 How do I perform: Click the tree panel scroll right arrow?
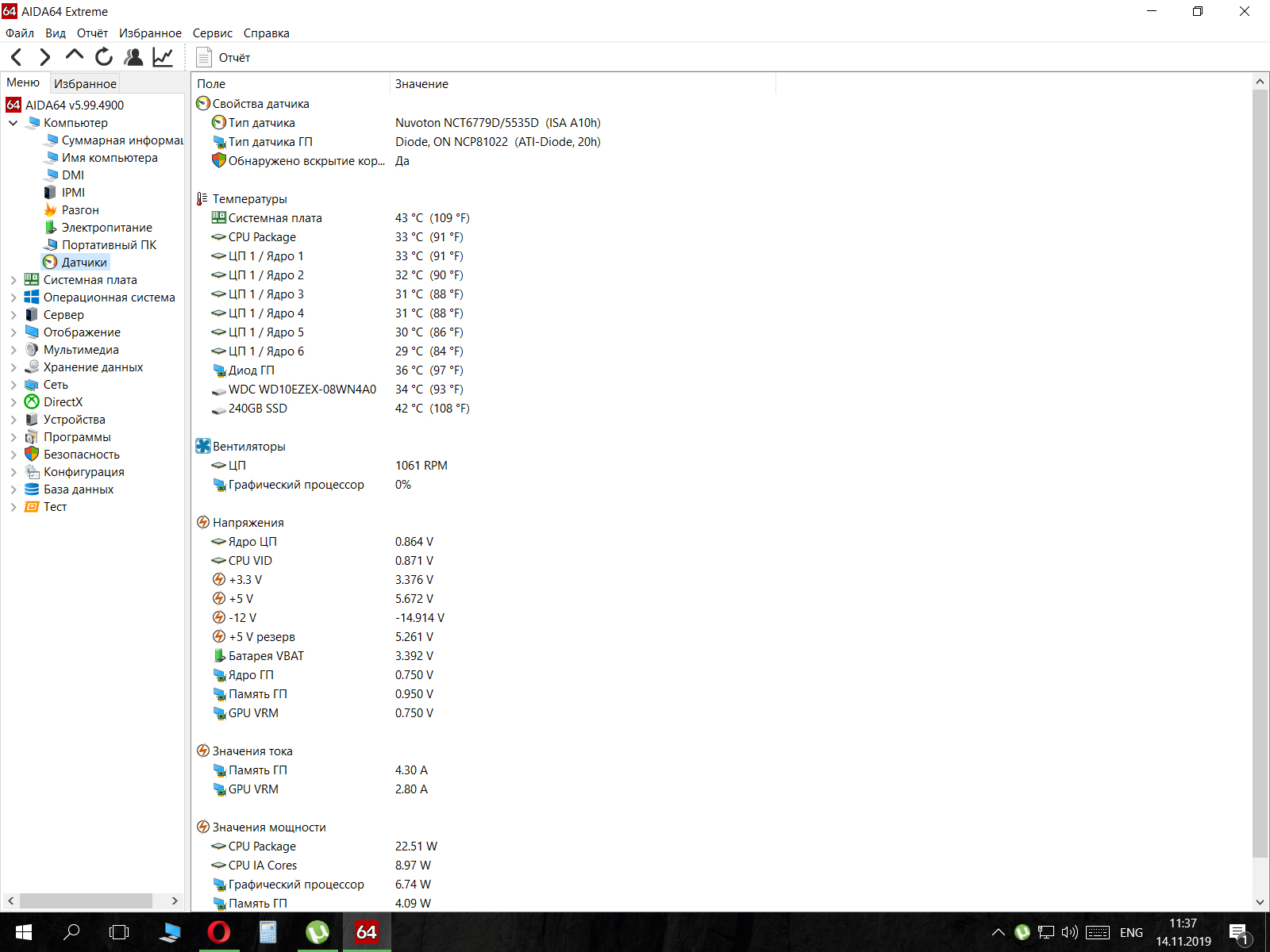(x=175, y=901)
